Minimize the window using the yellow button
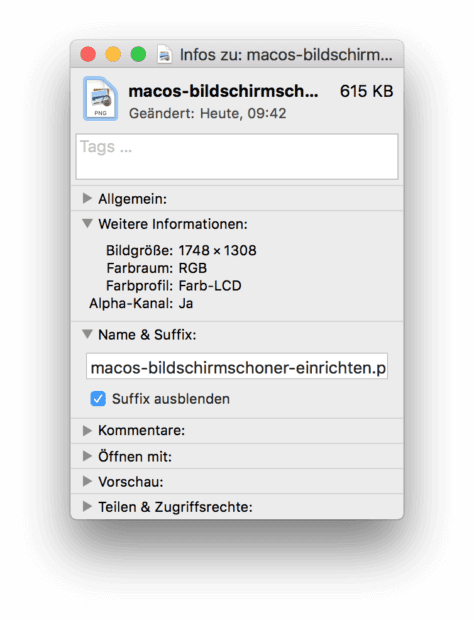This screenshot has width=474, height=620. (x=113, y=54)
